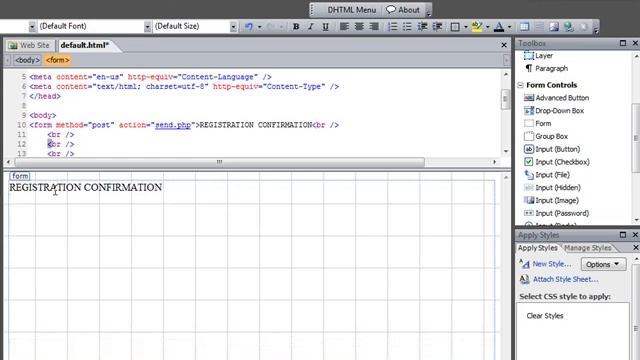Open the style dropdown arrow left of Default Font
Image resolution: width=640 pixels, height=360 pixels.
pyautogui.click(x=32, y=27)
